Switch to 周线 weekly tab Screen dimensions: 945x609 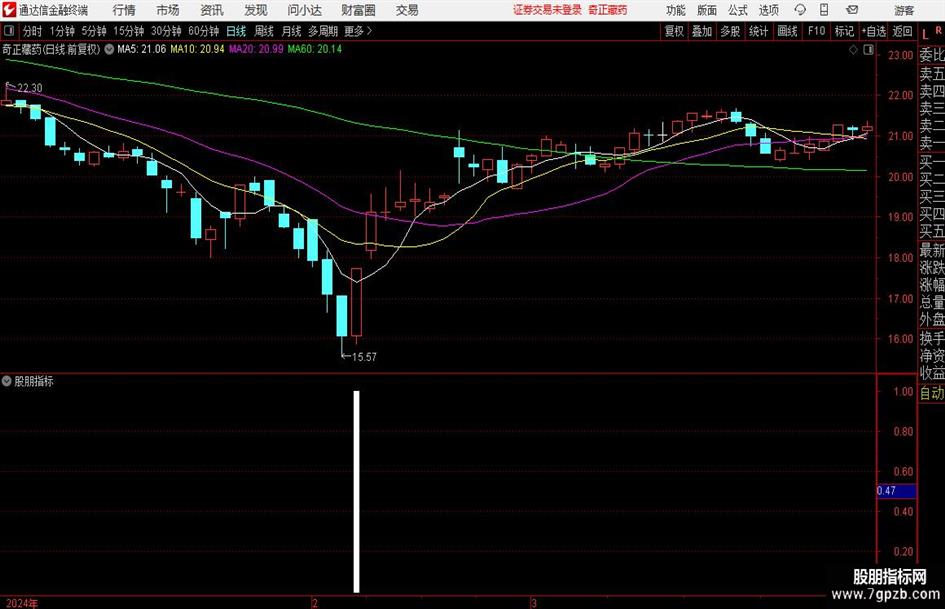[x=264, y=31]
